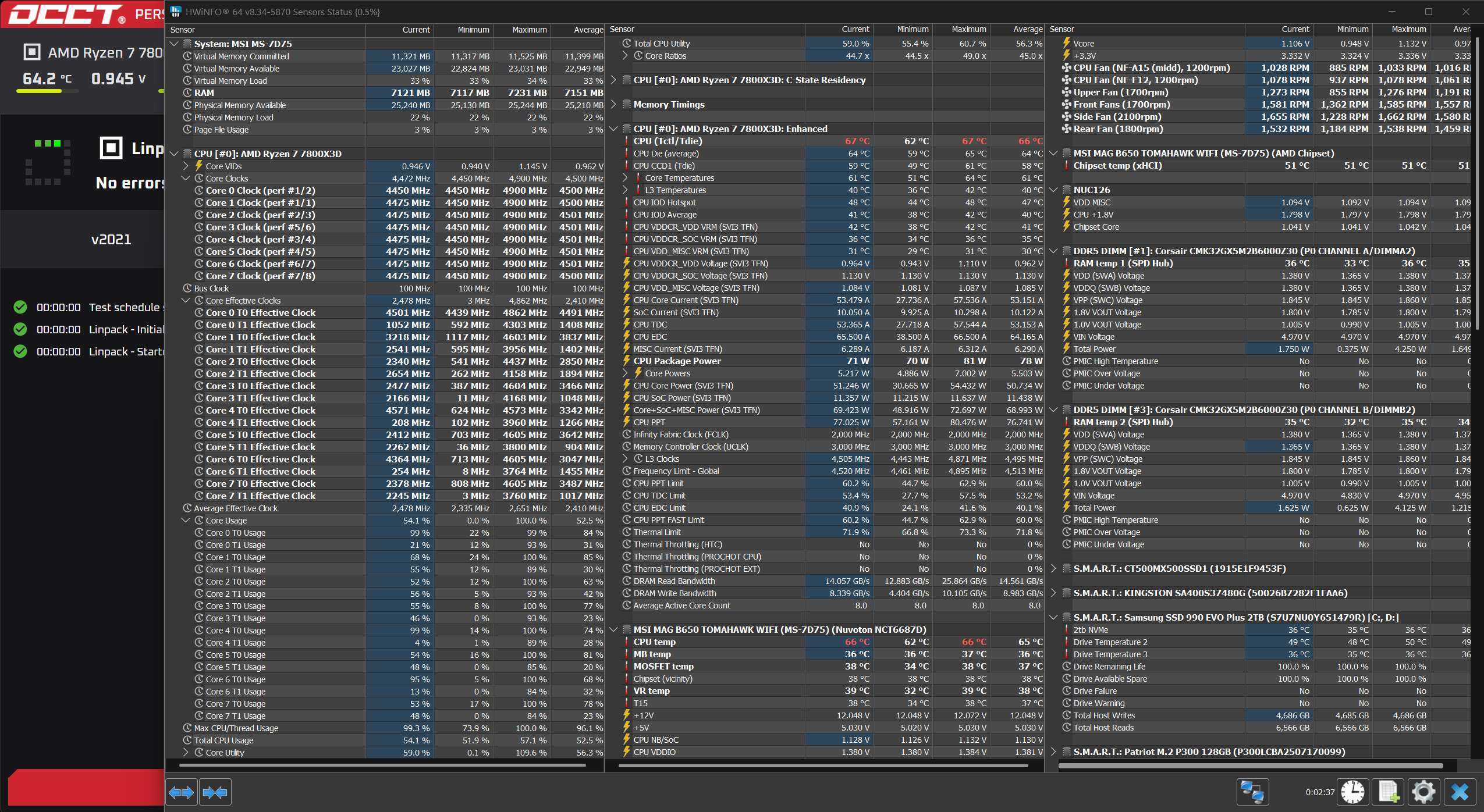Click the horizontal scrollbar under the right panel
1484x812 pixels.
click(x=1250, y=766)
